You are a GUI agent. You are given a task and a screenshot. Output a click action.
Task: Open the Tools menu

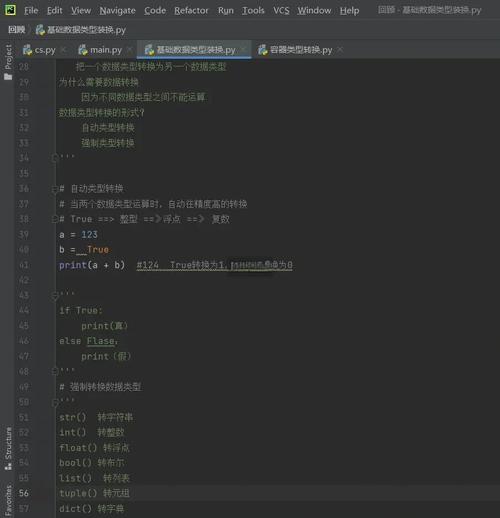pyautogui.click(x=253, y=11)
